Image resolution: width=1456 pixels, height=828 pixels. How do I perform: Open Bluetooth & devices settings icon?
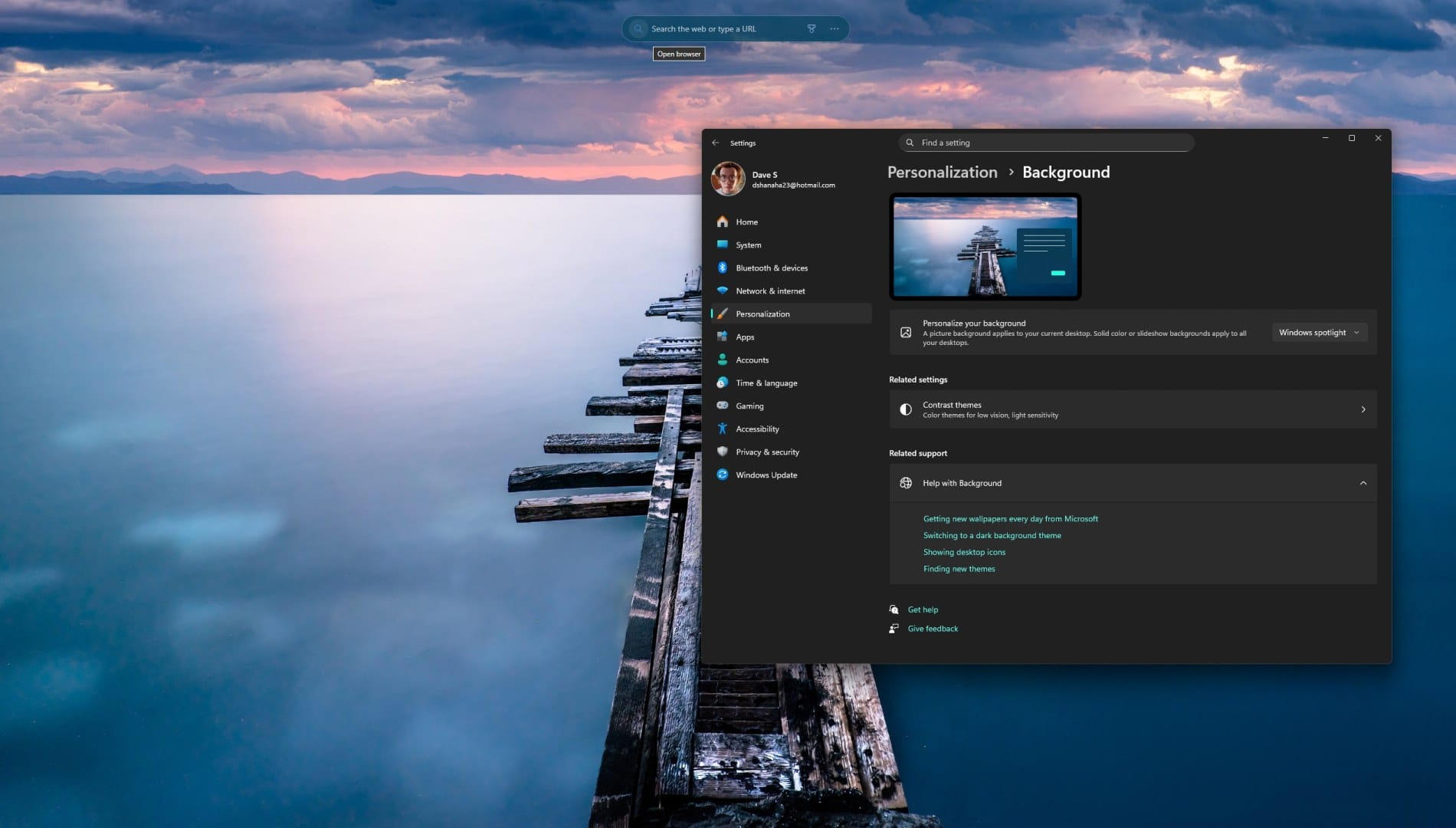coord(723,268)
